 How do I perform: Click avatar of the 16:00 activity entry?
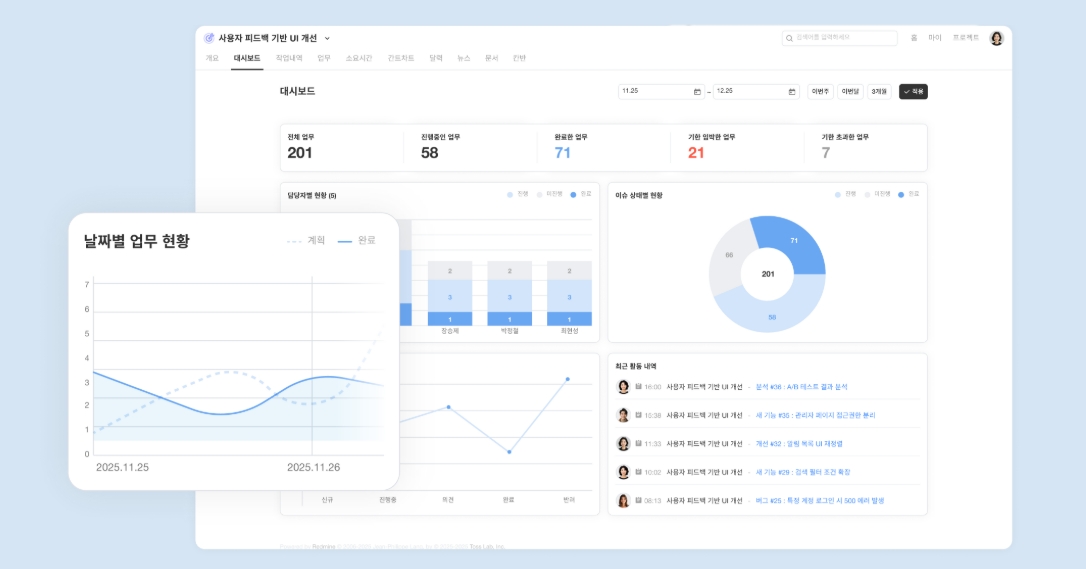click(x=623, y=387)
